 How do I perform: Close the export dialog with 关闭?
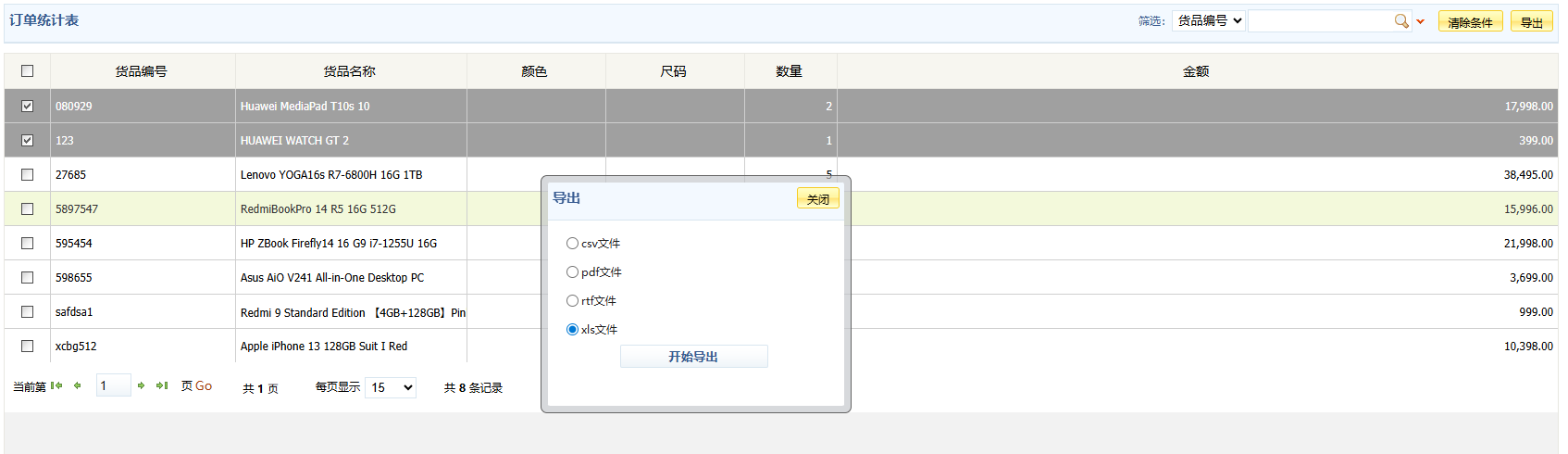[x=817, y=199]
